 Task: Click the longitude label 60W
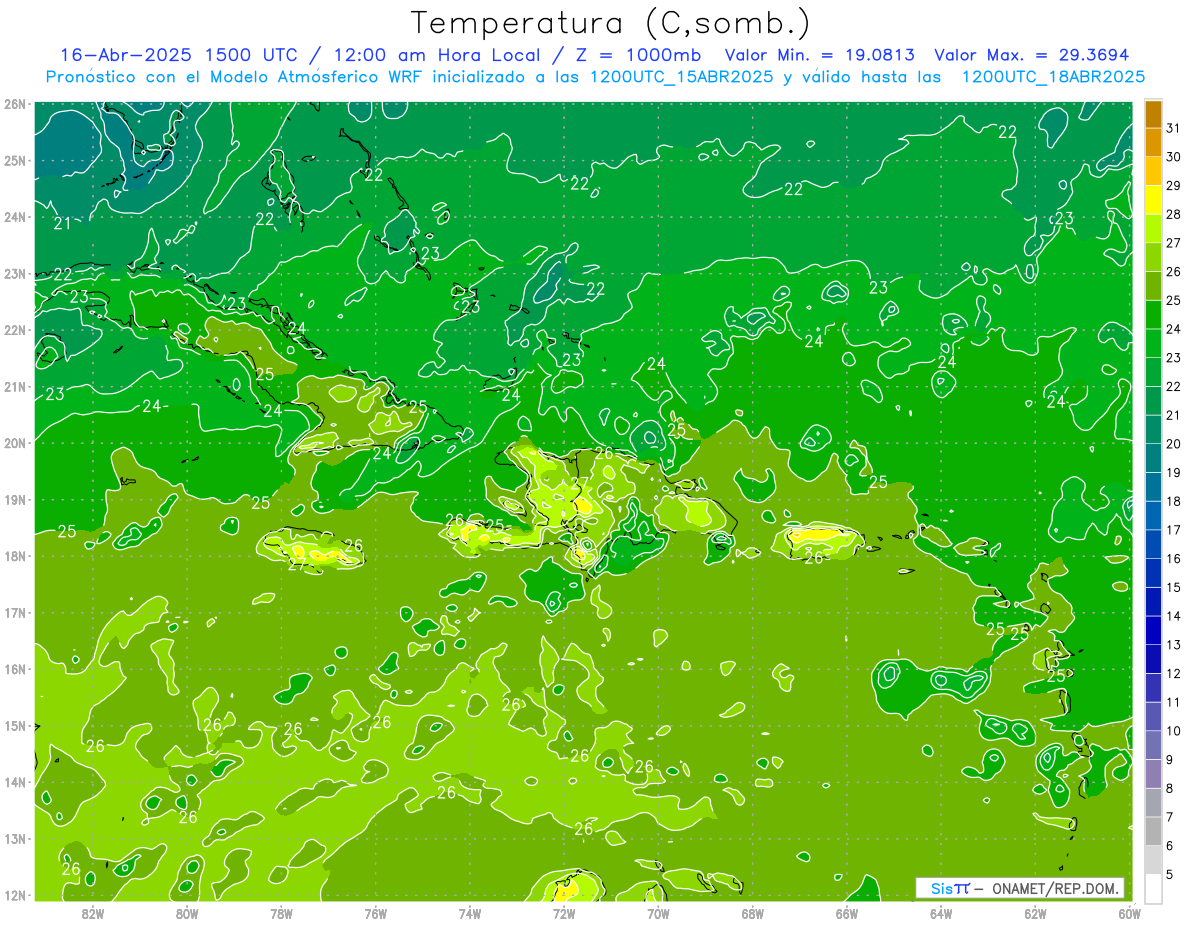click(1129, 914)
